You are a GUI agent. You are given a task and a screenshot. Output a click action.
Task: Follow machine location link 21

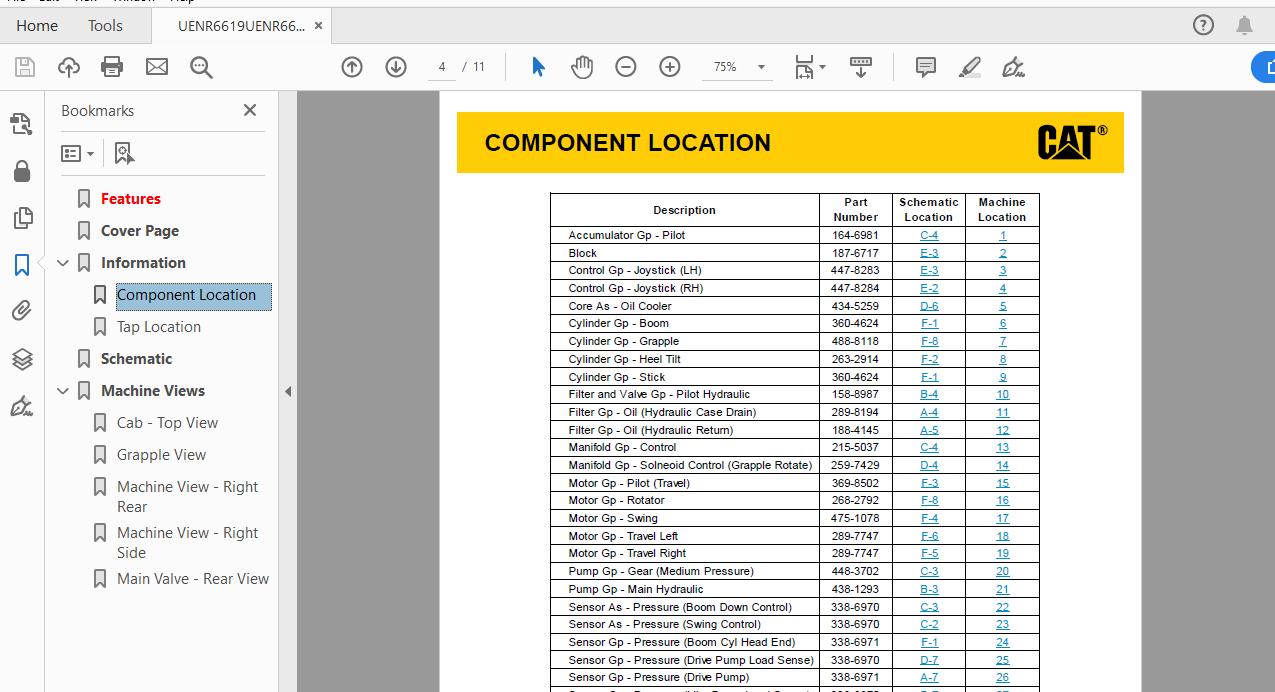[1003, 589]
